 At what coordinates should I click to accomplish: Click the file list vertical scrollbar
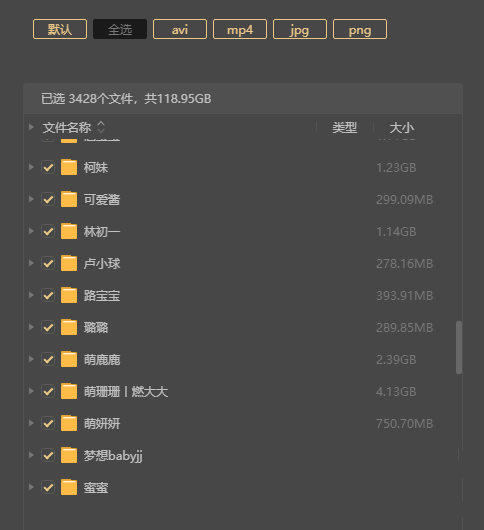click(x=459, y=347)
